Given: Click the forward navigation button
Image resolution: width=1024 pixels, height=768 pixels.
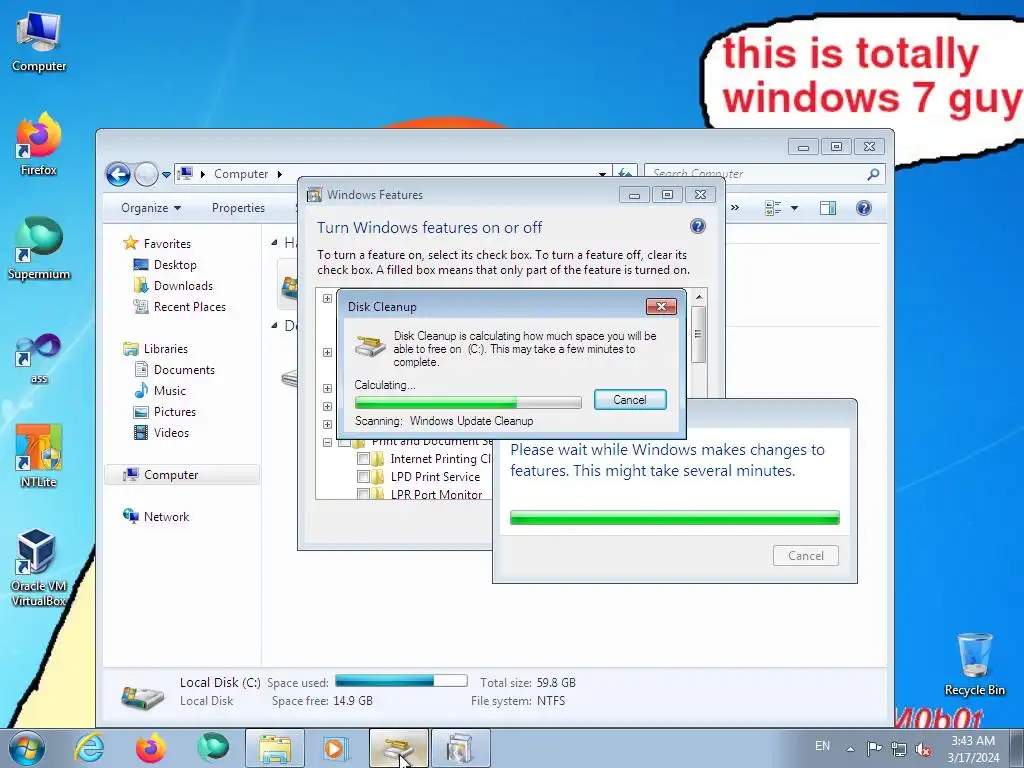Looking at the screenshot, I should coord(146,174).
